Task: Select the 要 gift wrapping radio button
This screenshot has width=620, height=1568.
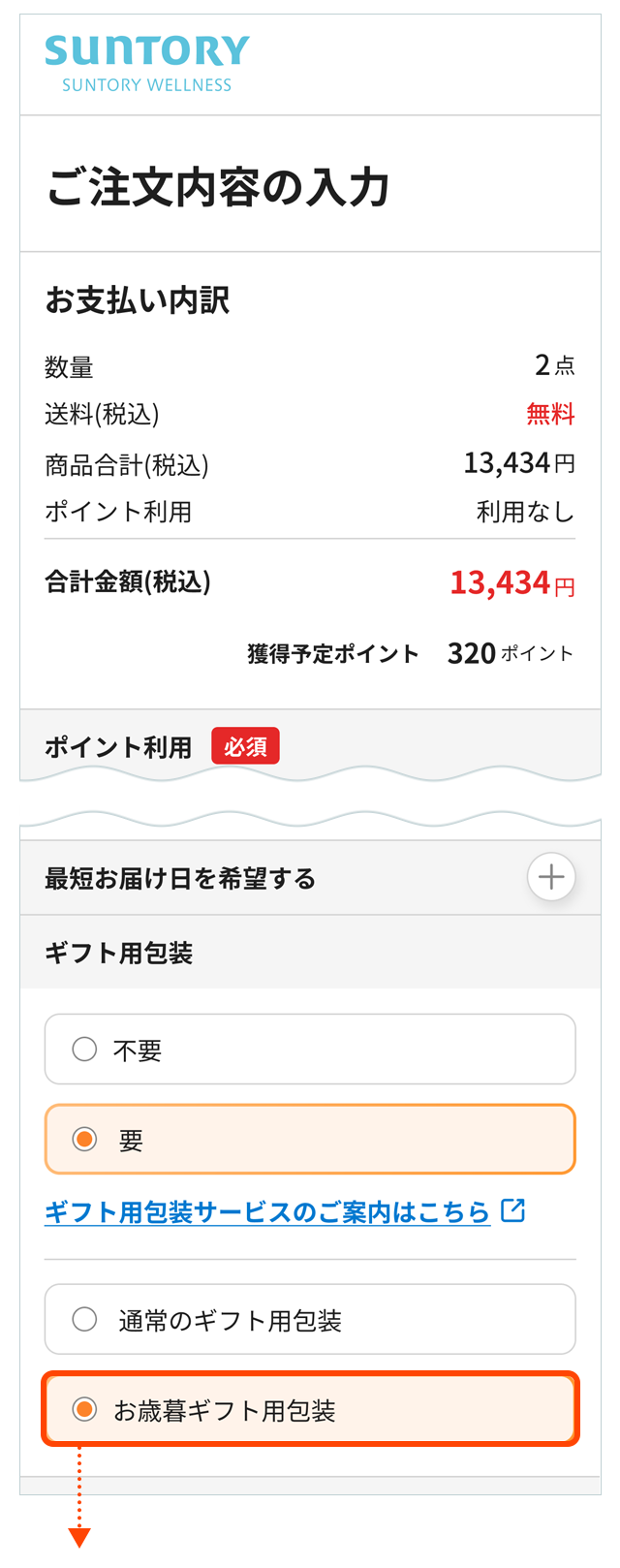Action: [84, 1140]
